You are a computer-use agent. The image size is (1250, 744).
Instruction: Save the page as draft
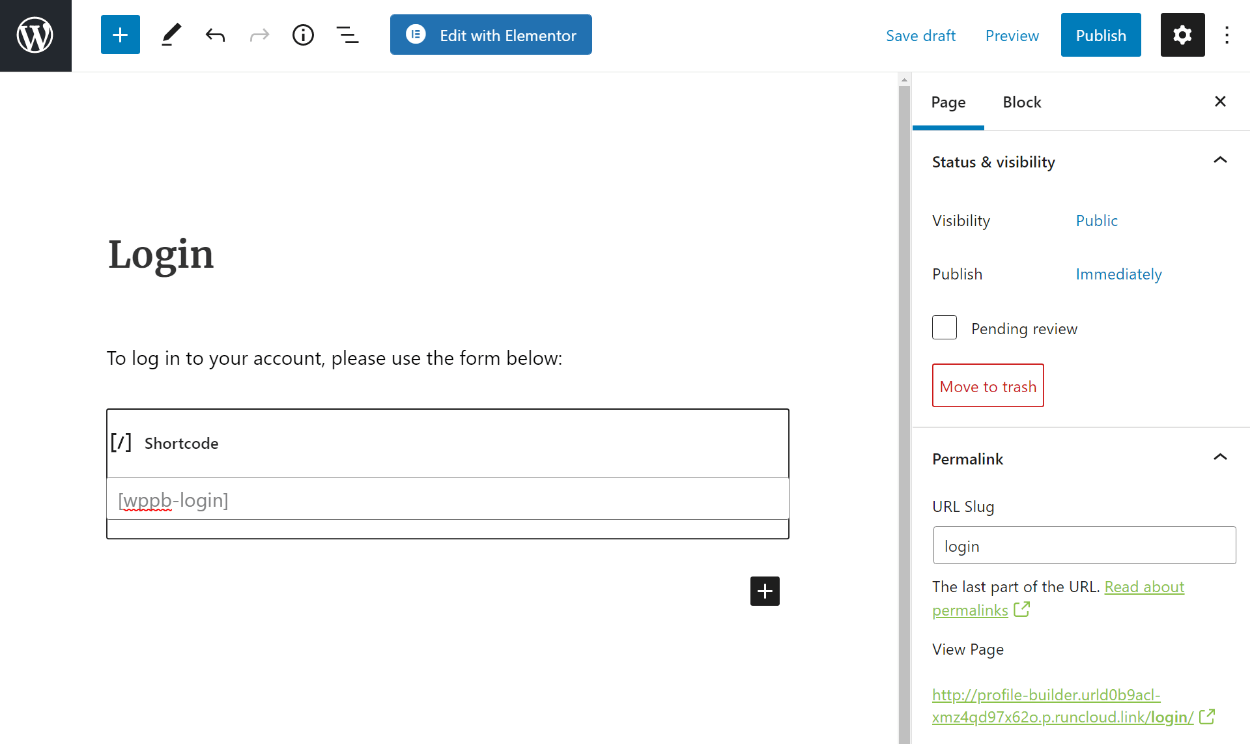[x=921, y=35]
